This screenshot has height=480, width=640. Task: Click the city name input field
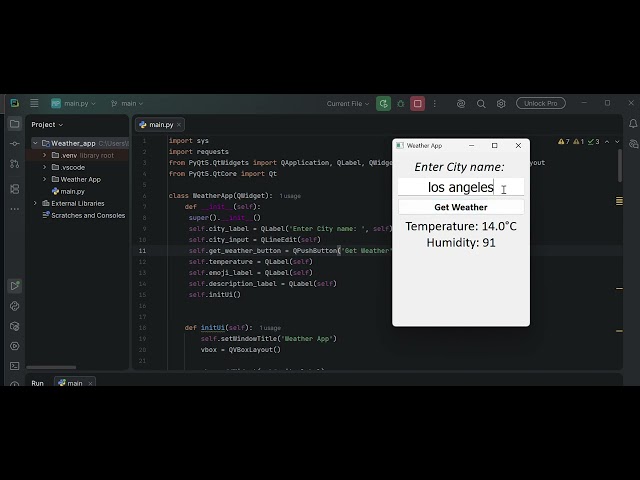pos(461,187)
